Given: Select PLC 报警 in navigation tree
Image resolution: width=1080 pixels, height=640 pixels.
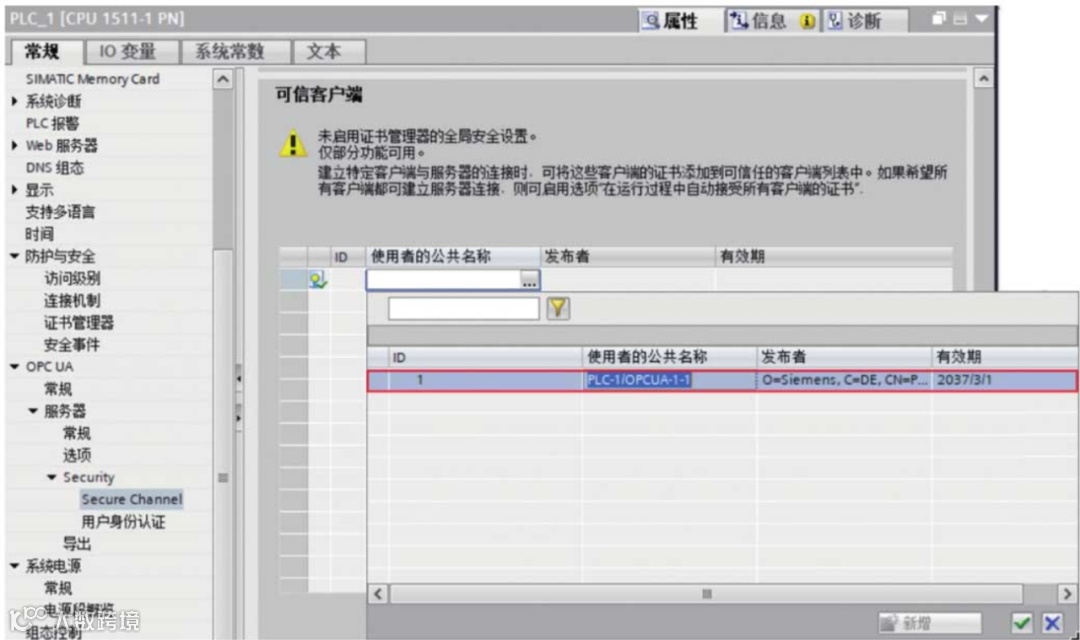Looking at the screenshot, I should [x=52, y=123].
